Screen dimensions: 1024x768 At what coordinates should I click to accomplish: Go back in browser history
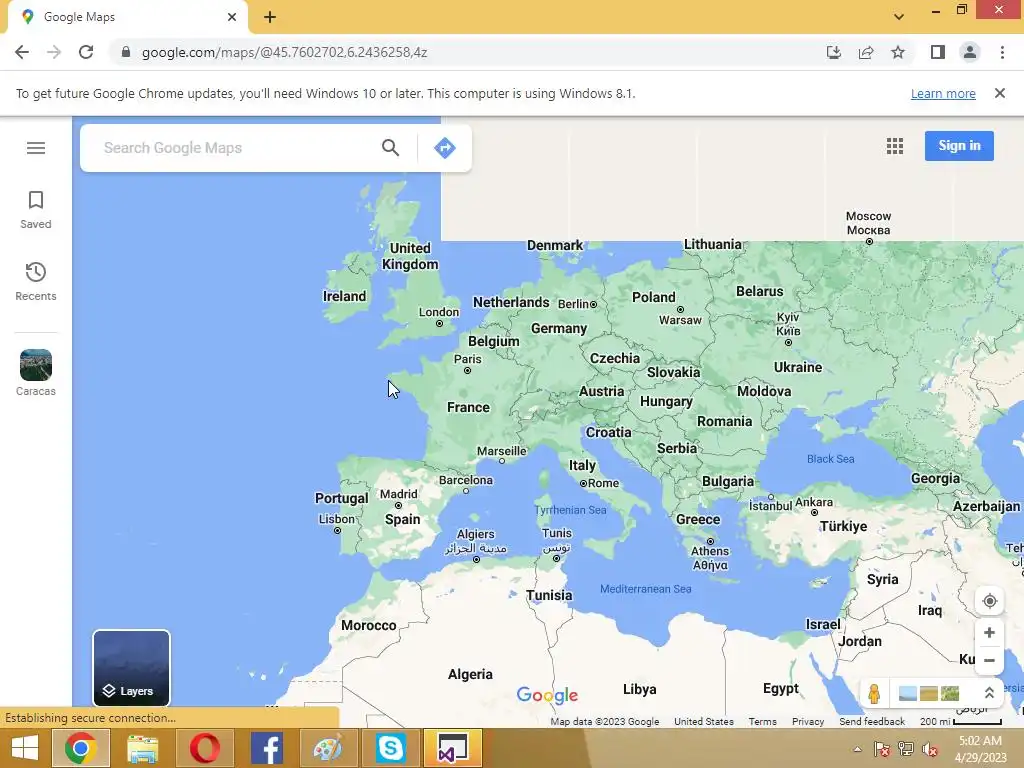point(22,52)
